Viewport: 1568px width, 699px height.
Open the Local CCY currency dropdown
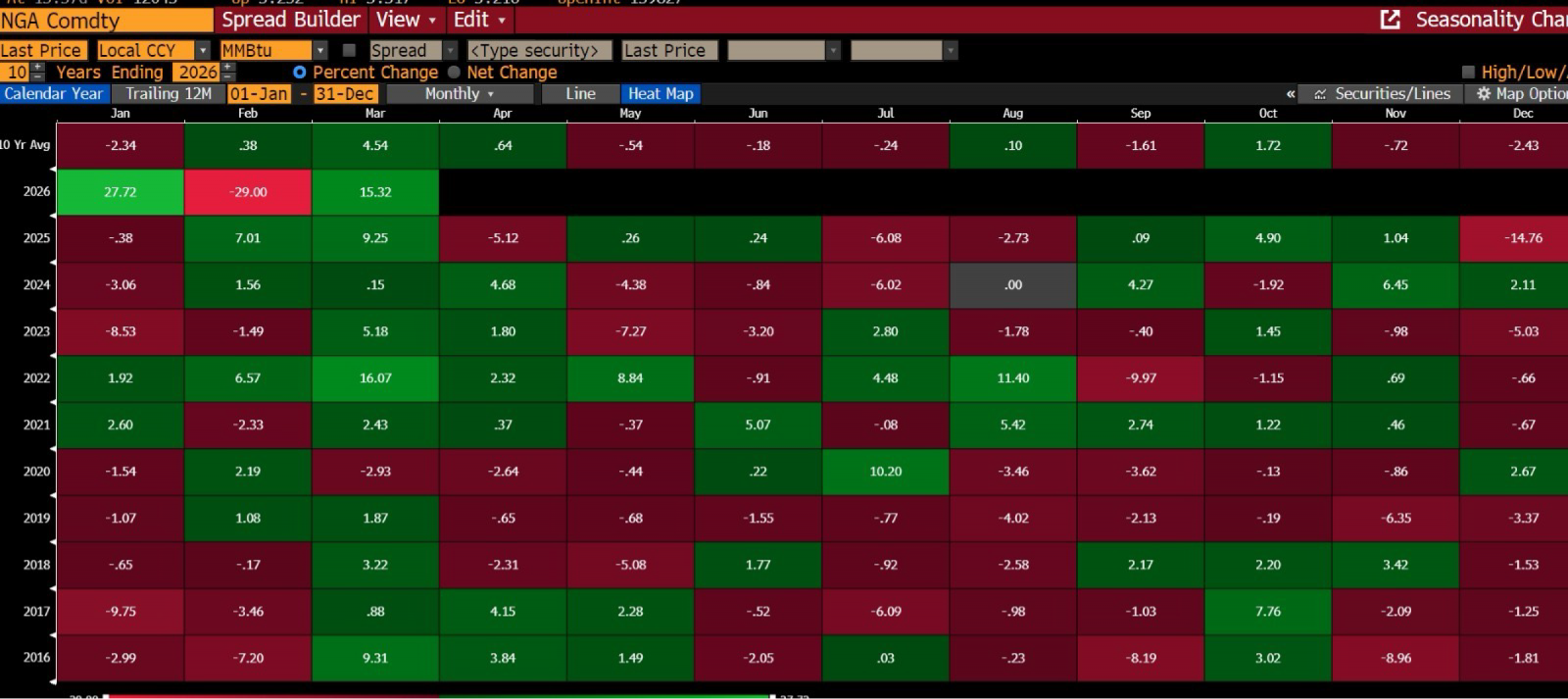click(x=203, y=50)
